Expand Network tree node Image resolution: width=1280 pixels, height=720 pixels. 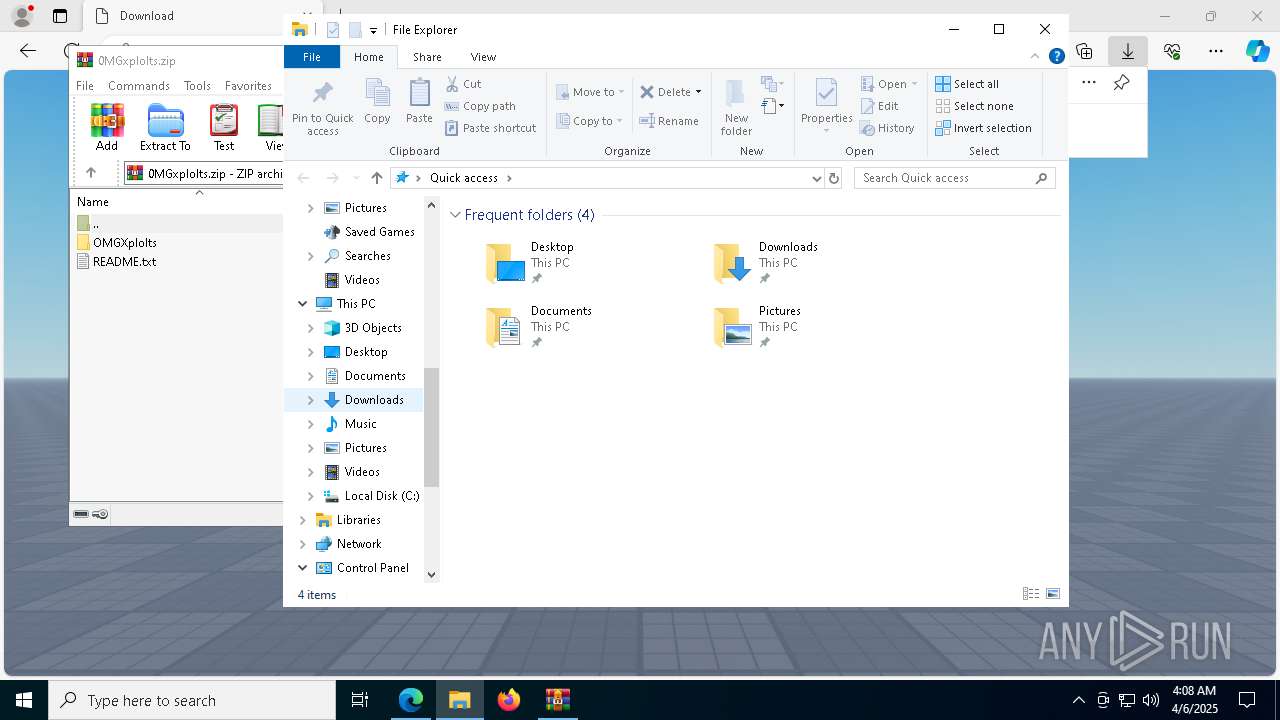303,544
